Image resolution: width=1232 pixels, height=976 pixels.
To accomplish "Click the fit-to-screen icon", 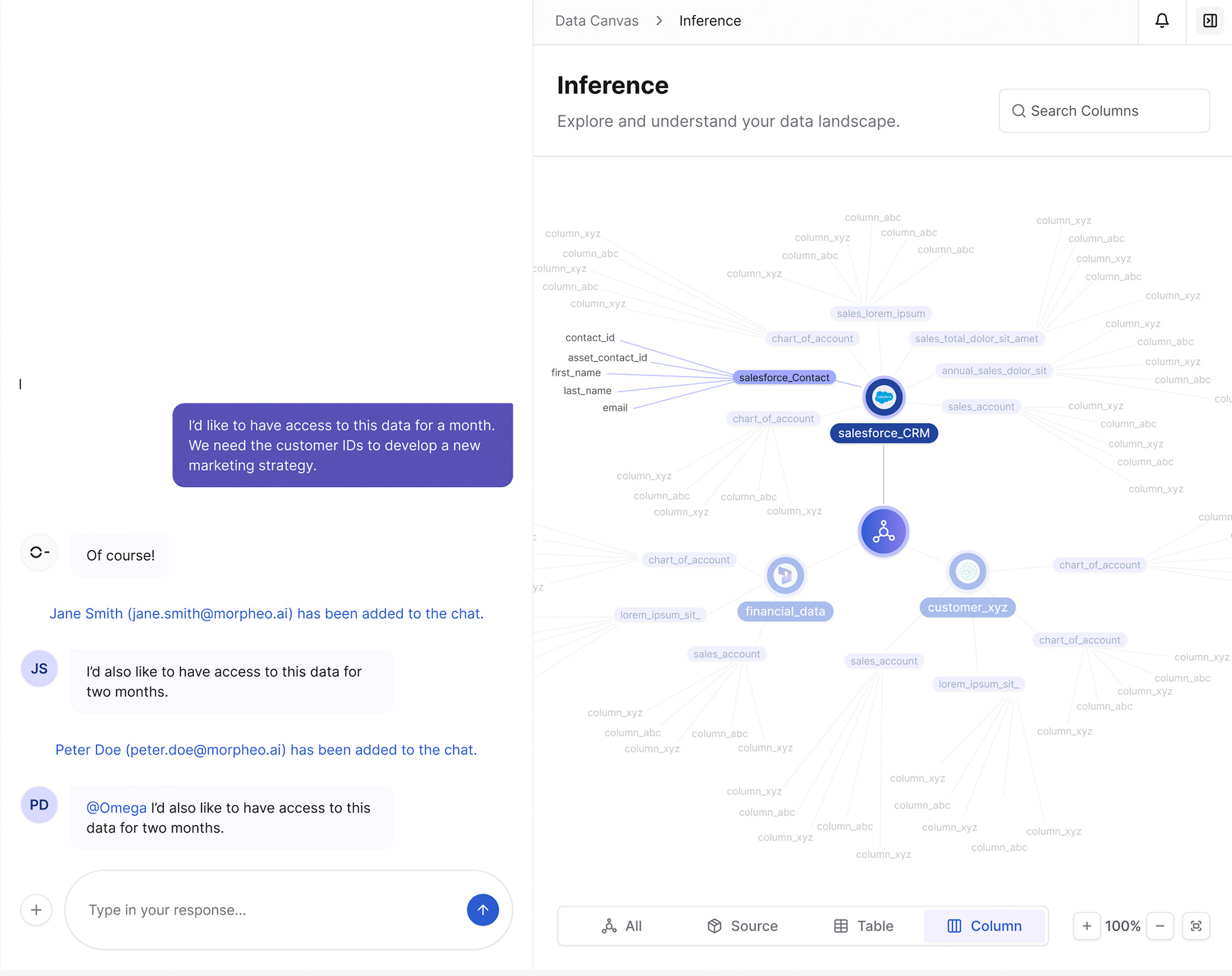I will point(1196,926).
